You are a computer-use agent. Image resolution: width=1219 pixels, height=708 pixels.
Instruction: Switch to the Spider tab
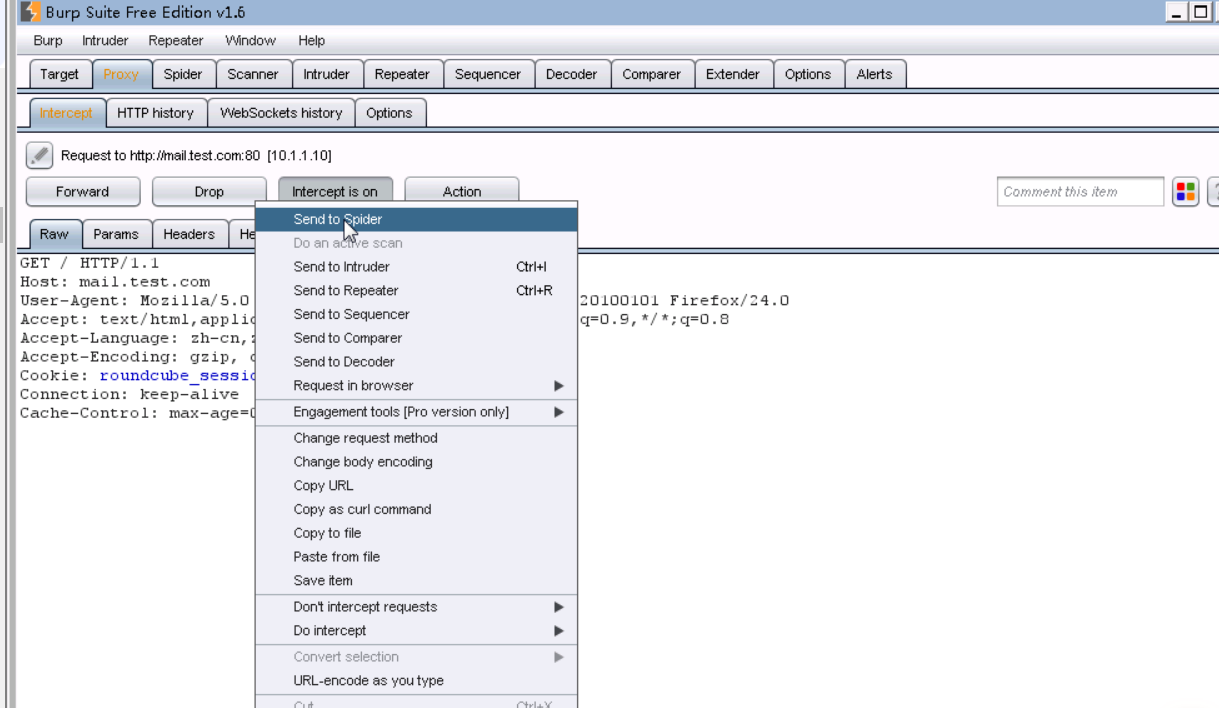pos(183,74)
